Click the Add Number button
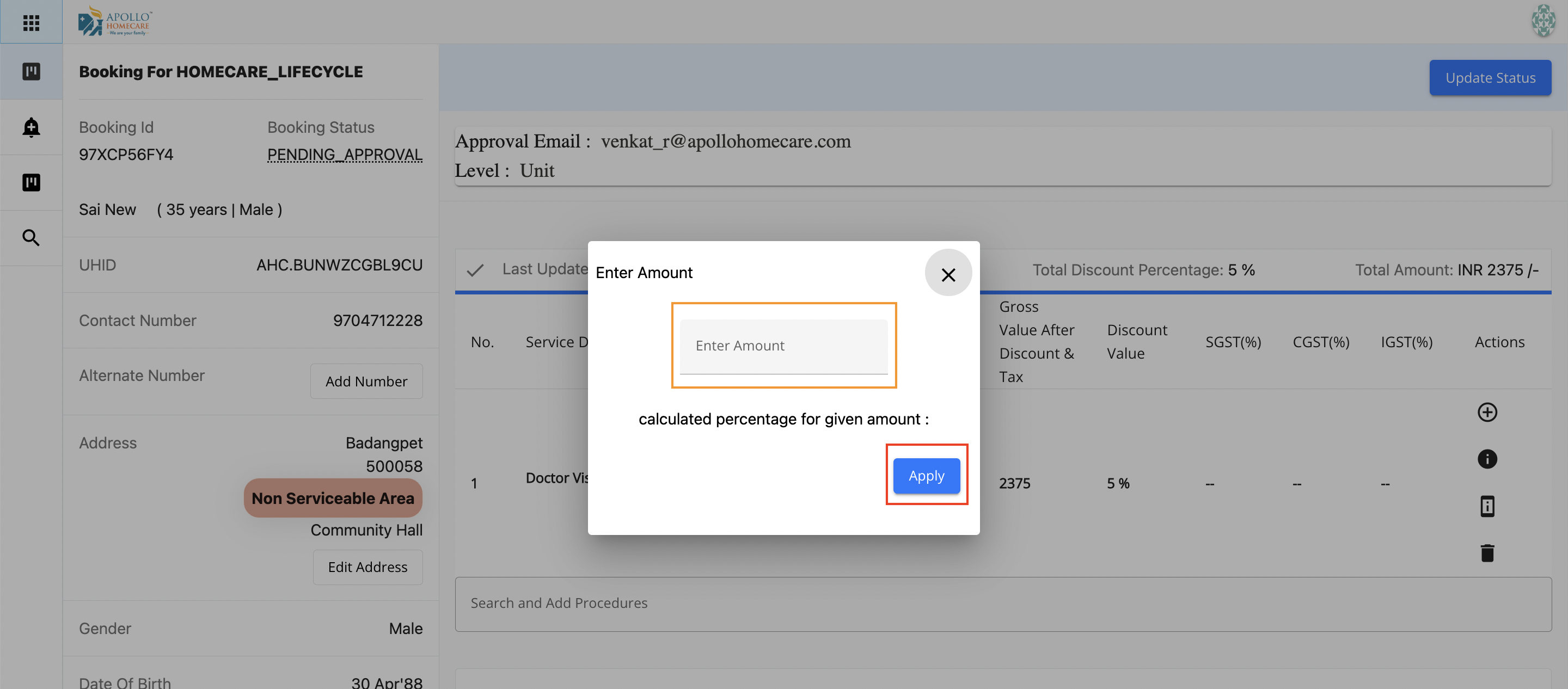The width and height of the screenshot is (1568, 689). pos(366,381)
